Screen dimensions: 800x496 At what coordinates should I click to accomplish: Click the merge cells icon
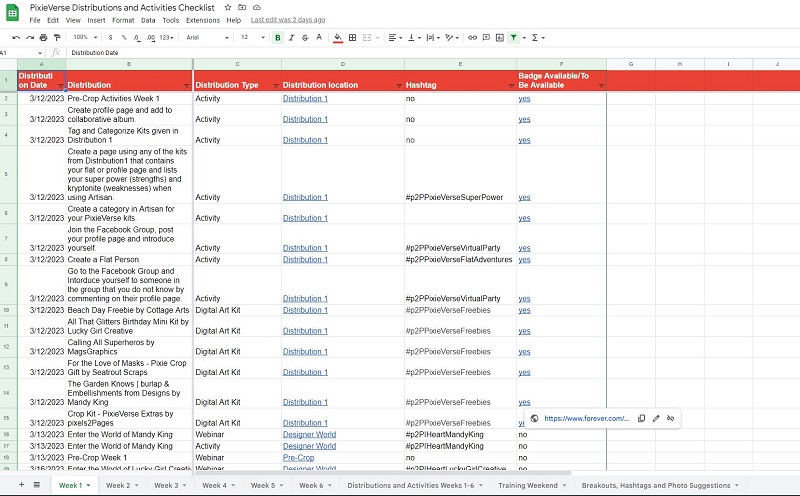(x=367, y=38)
